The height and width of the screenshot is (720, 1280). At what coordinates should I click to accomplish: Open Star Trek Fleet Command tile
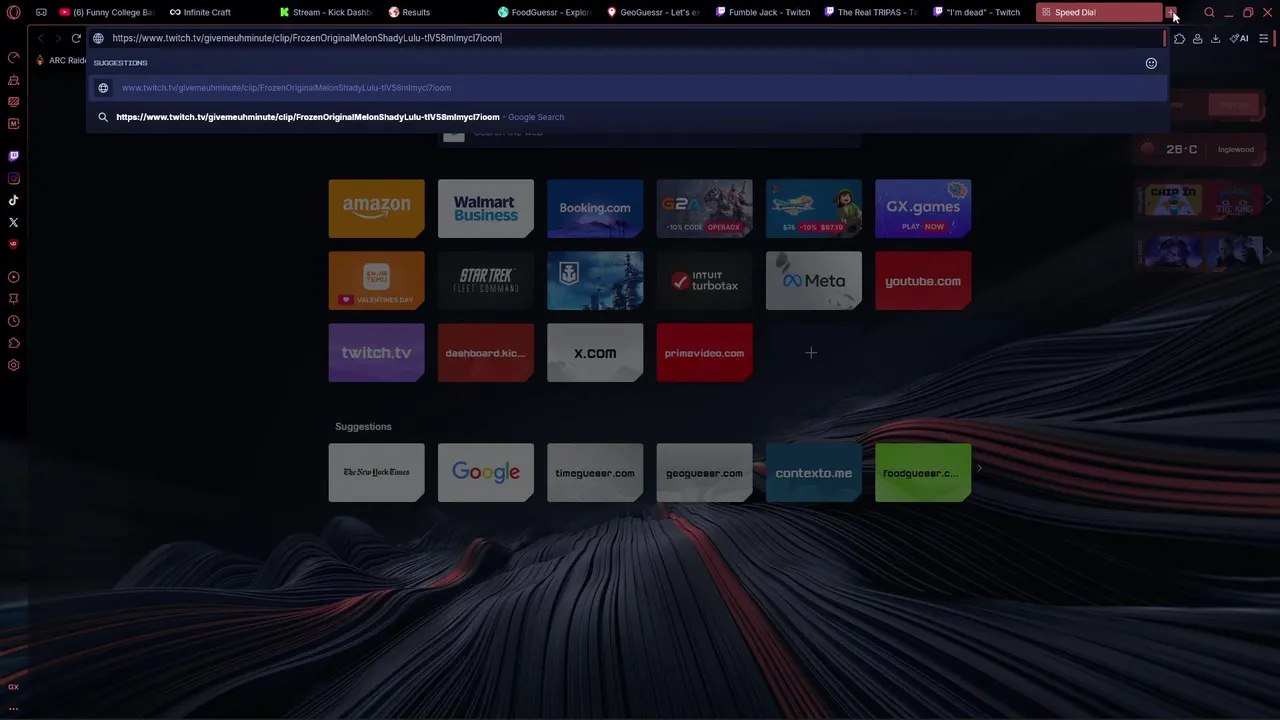pyautogui.click(x=486, y=281)
